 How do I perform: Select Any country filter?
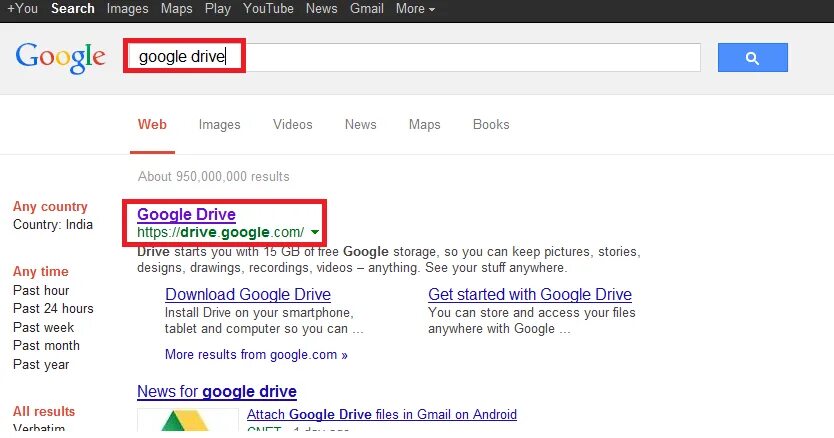(x=50, y=206)
